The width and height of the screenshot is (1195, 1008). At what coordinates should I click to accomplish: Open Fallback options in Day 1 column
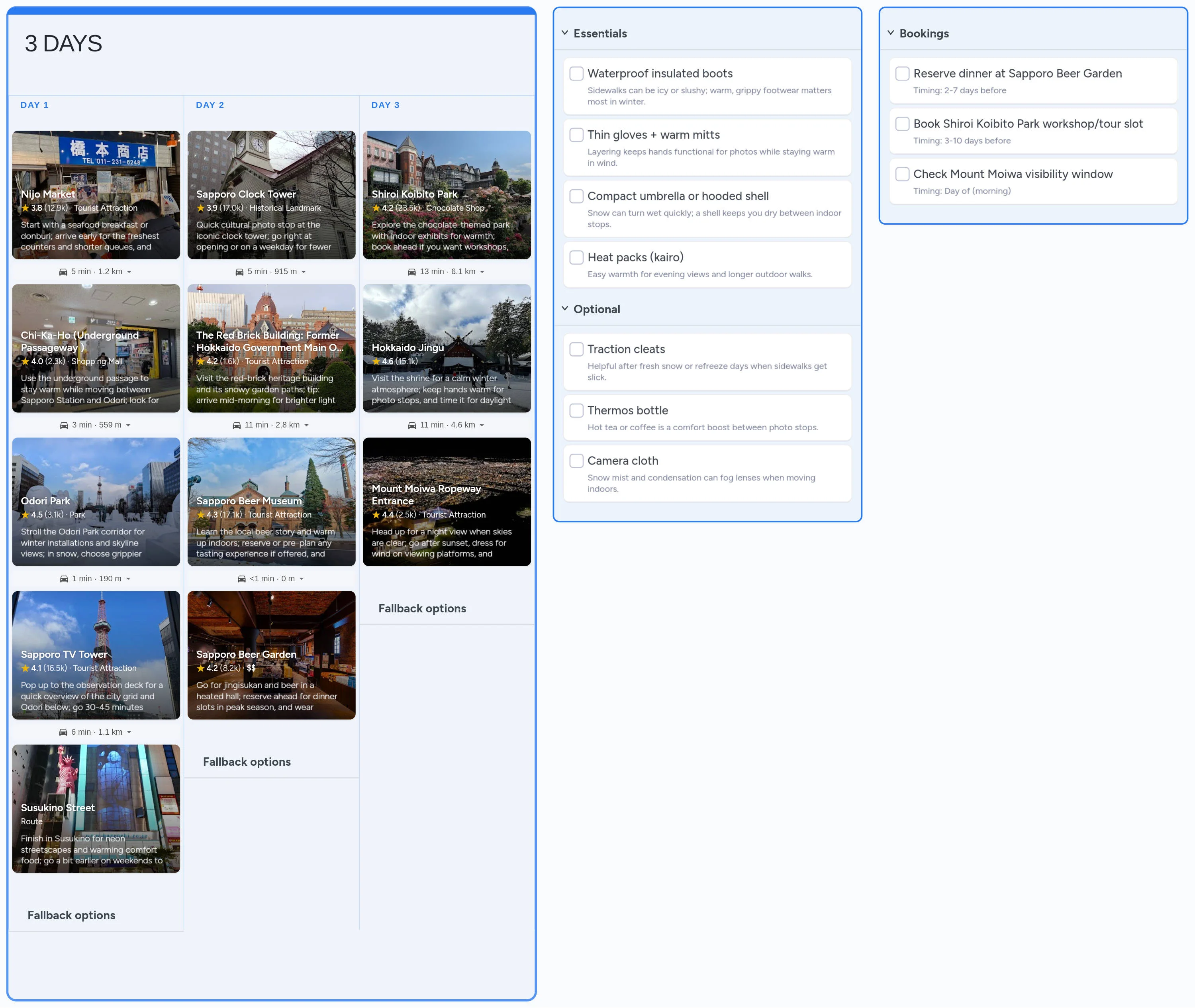coord(72,915)
